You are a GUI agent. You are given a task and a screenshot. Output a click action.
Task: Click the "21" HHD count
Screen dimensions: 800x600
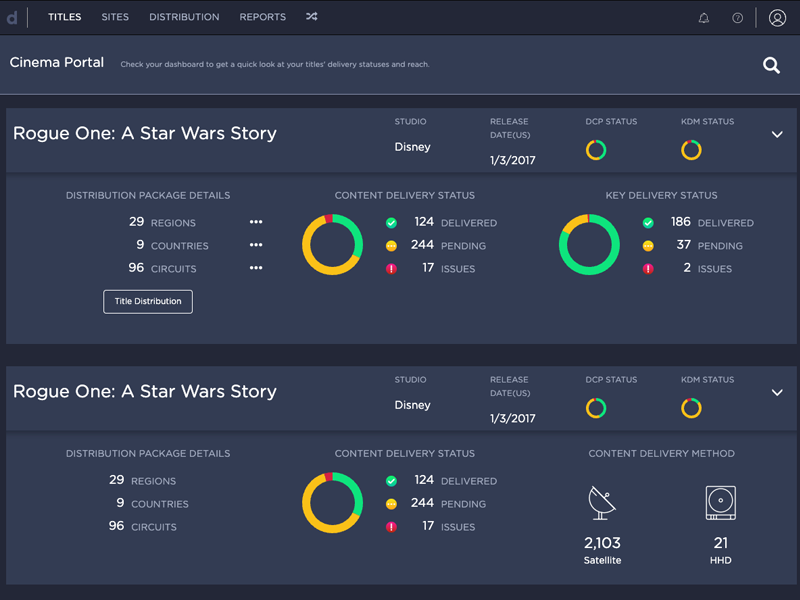pyautogui.click(x=720, y=543)
